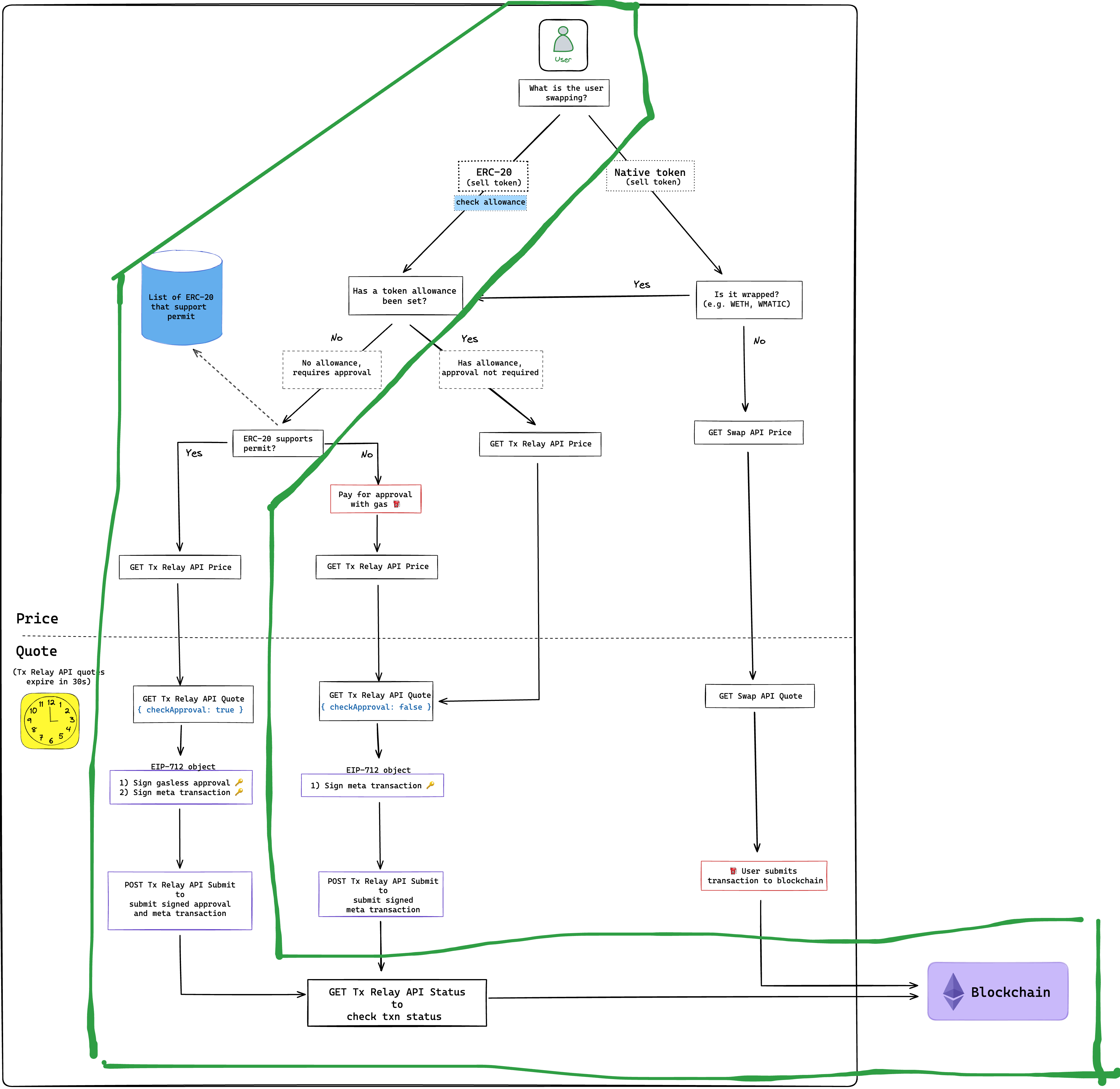Click POST Submit signed approval and meta transaction
Image resolution: width=1120 pixels, height=1089 pixels.
coord(180,900)
